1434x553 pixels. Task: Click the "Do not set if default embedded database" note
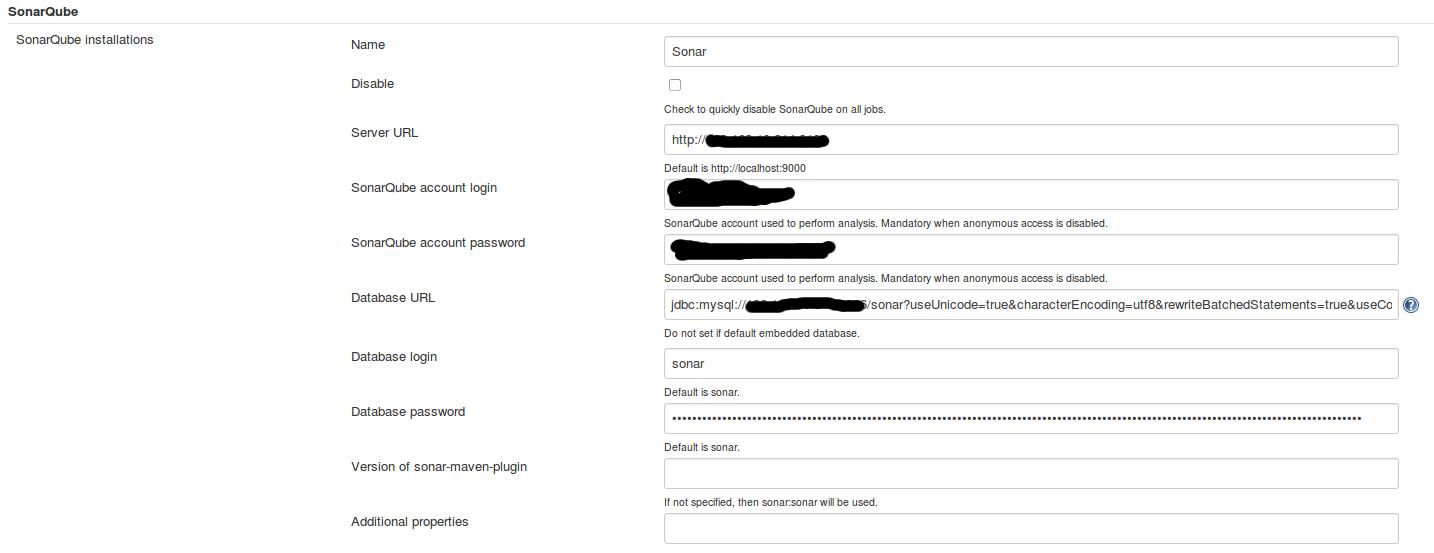pyautogui.click(x=761, y=333)
